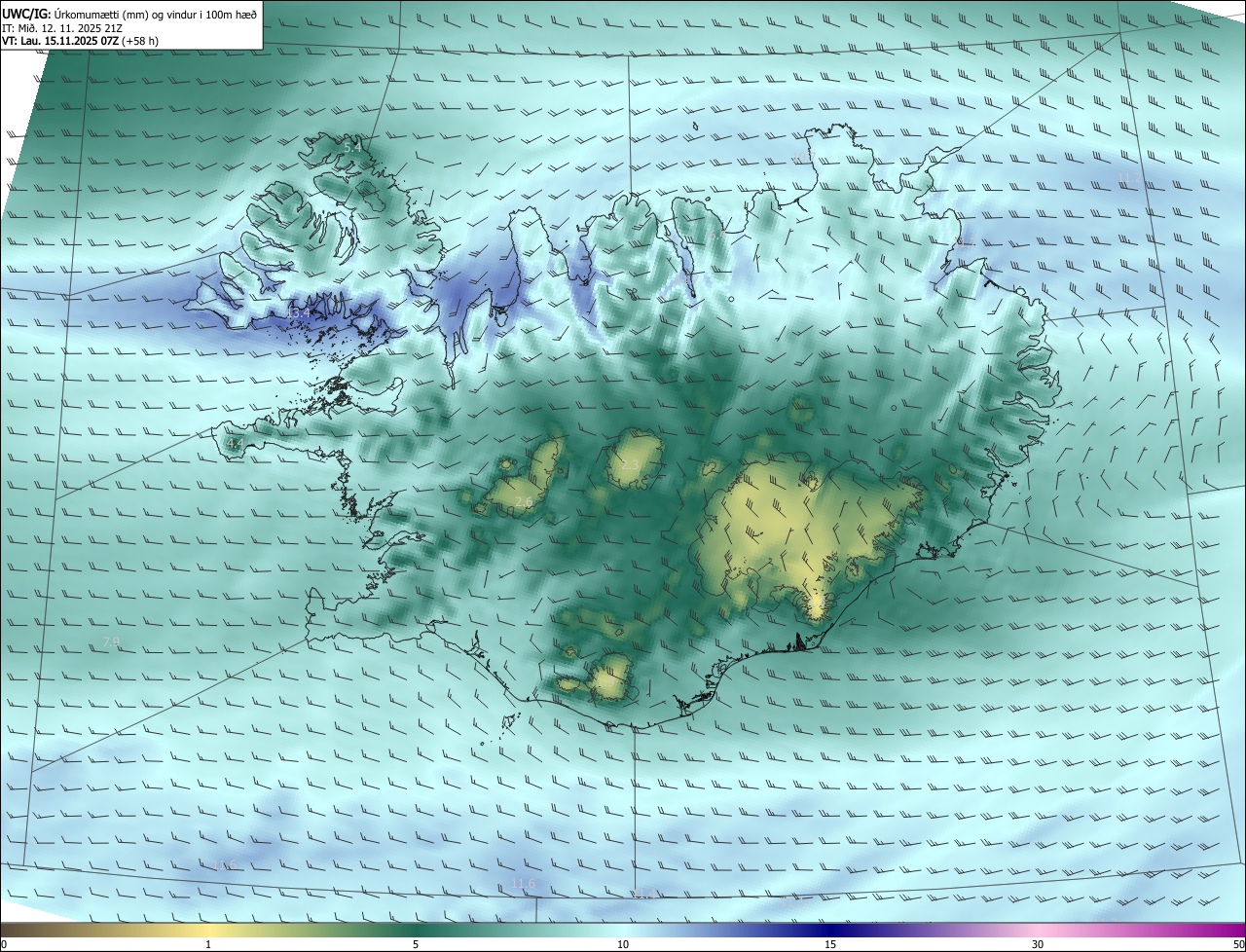Click the 7.9 value over the southwest sea
This screenshot has width=1246, height=952.
(x=111, y=641)
